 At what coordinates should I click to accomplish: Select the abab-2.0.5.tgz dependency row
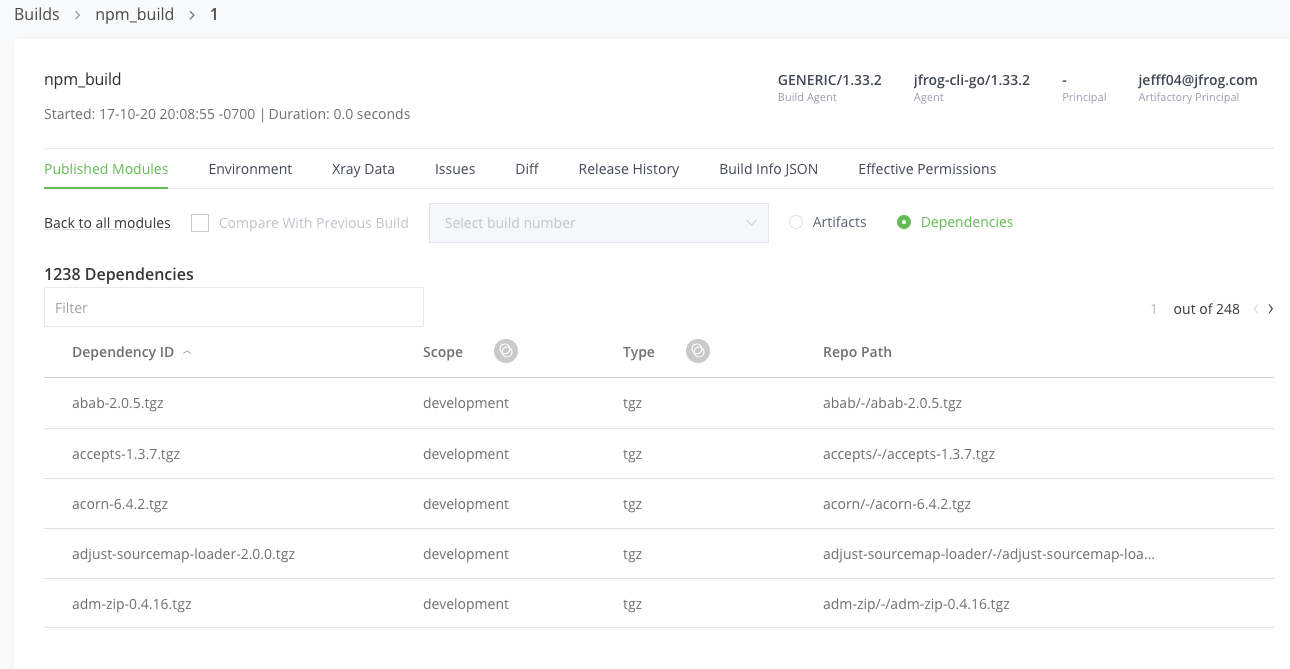(x=659, y=403)
